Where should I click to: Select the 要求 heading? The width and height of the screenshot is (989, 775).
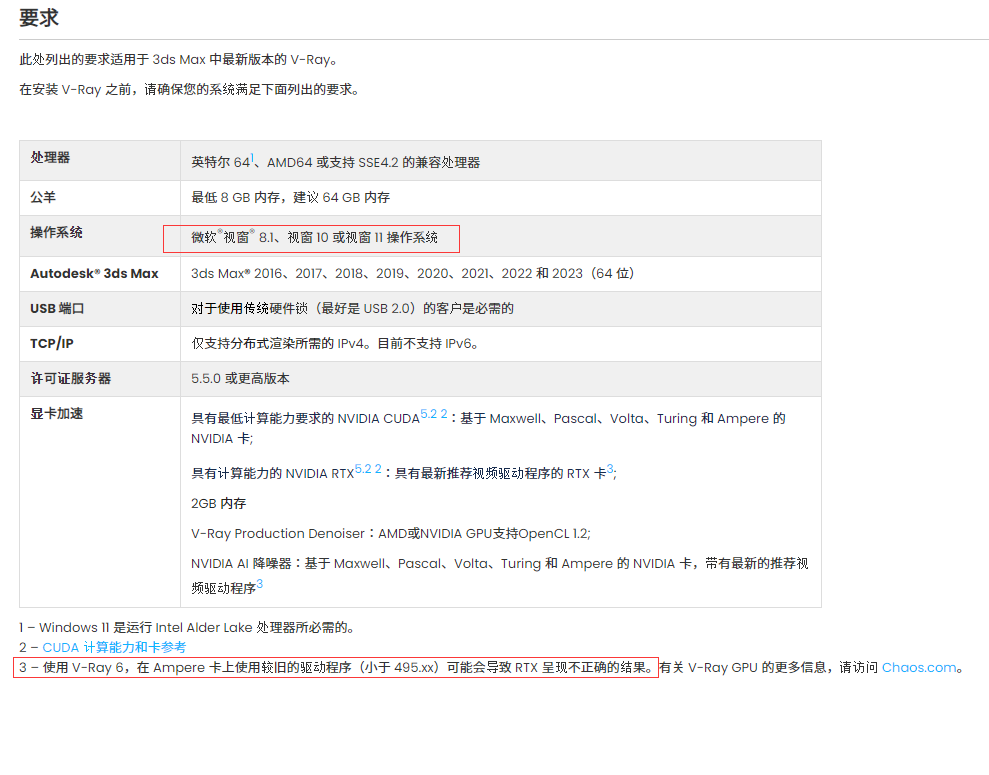point(38,18)
